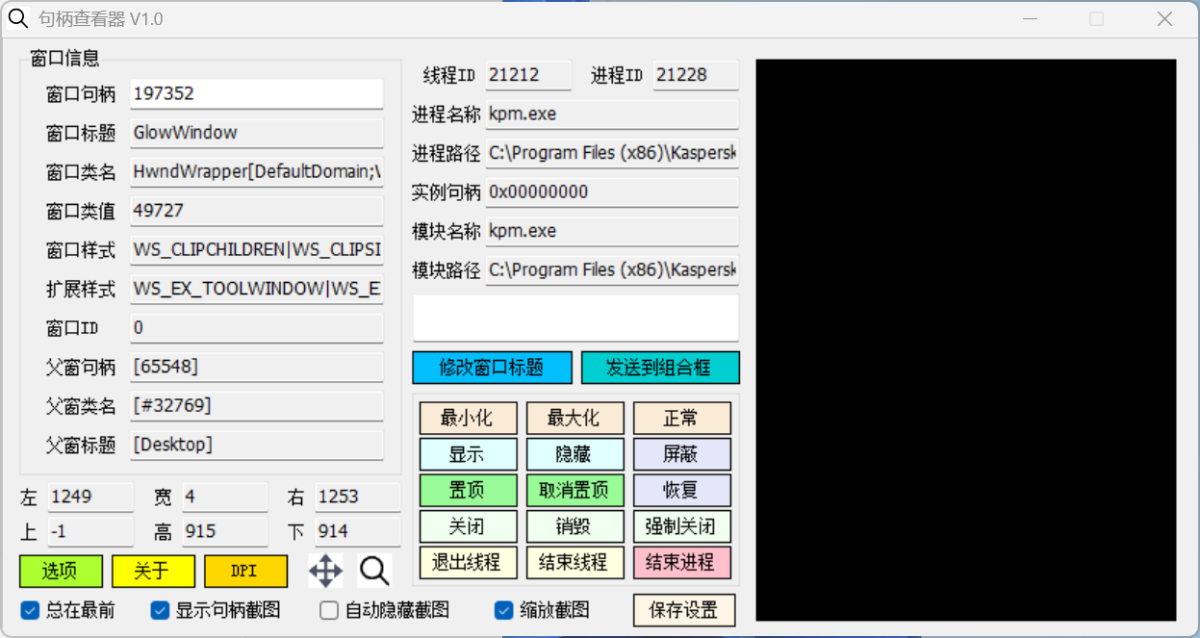Viewport: 1200px width, 638px height.
Task: Click the 恢复 button
Action: click(x=681, y=490)
